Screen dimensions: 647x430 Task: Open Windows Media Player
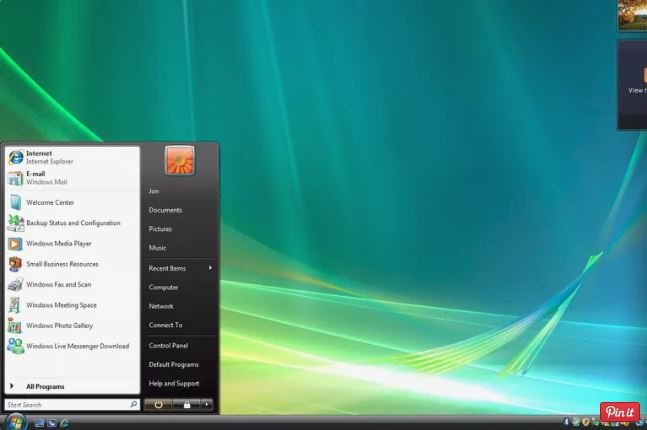click(58, 243)
